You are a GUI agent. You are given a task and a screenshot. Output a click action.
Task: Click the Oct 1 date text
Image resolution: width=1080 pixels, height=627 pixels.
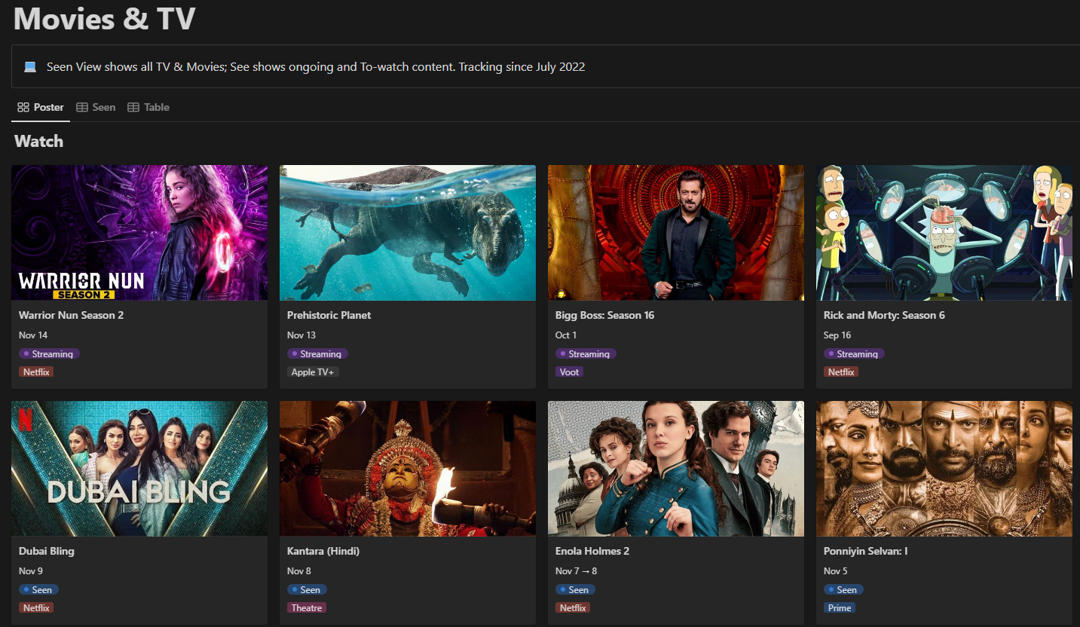(566, 336)
